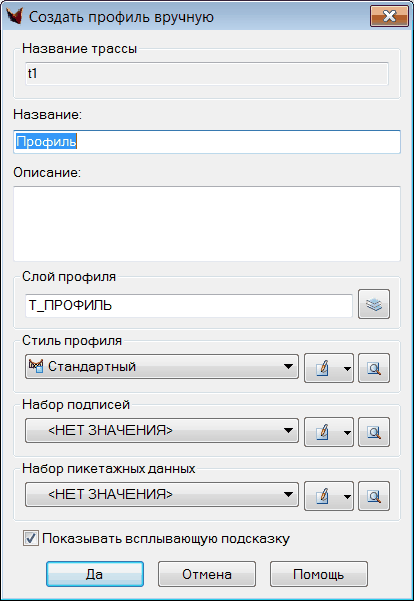The height and width of the screenshot is (601, 414).
Task: Preview the Набор подписей set with magnifier icon
Action: coord(374,432)
